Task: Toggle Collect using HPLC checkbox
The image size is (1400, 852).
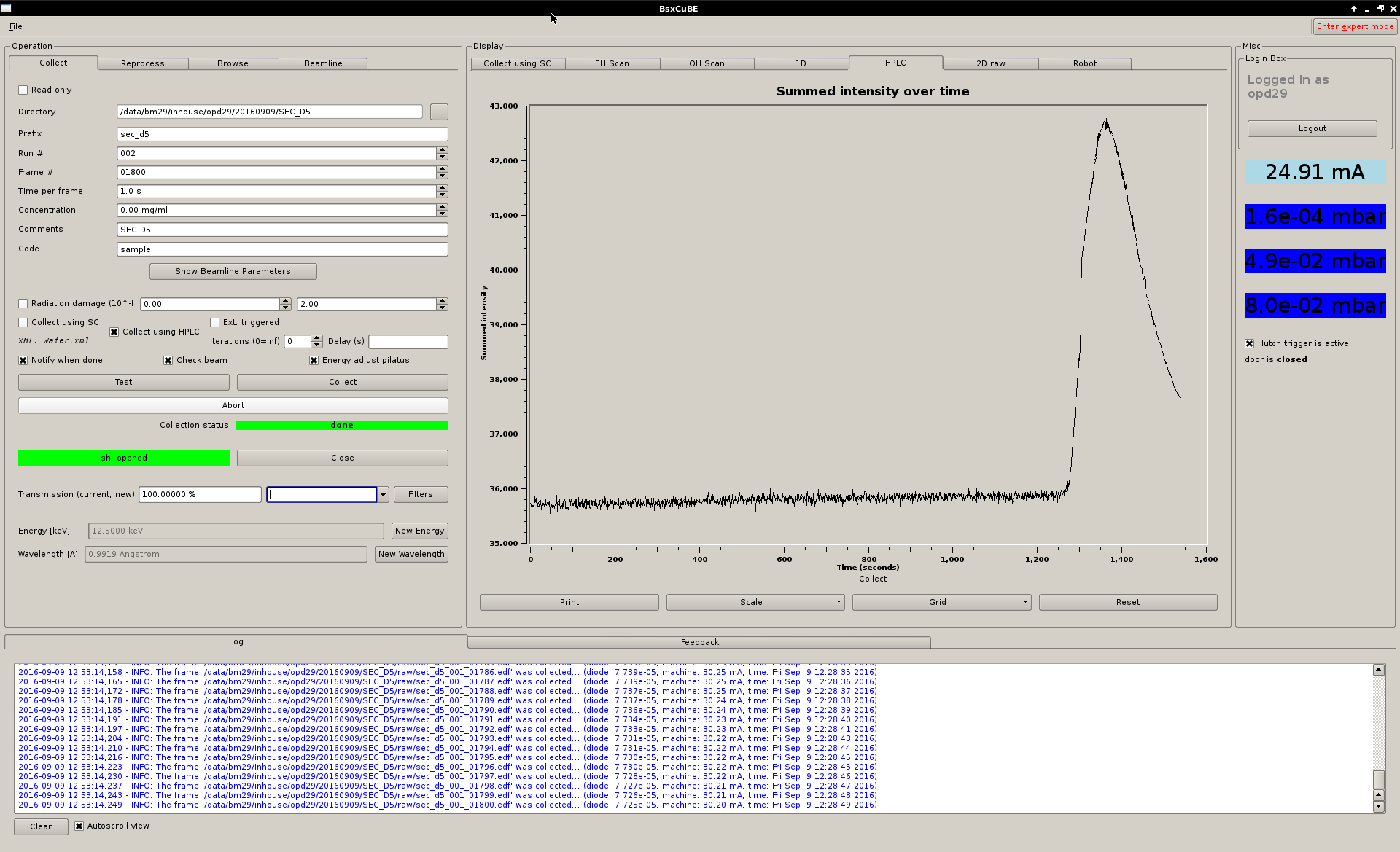Action: [114, 332]
